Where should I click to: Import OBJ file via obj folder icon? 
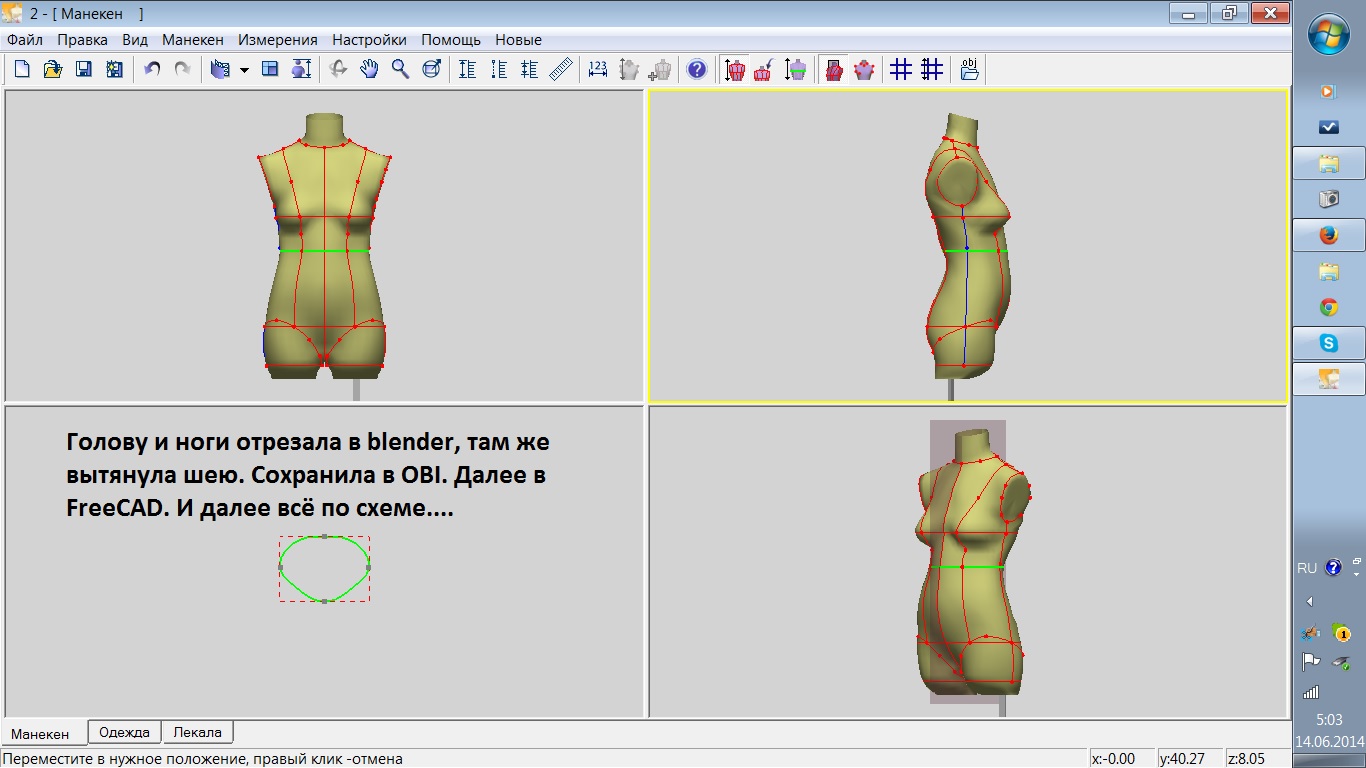(969, 69)
